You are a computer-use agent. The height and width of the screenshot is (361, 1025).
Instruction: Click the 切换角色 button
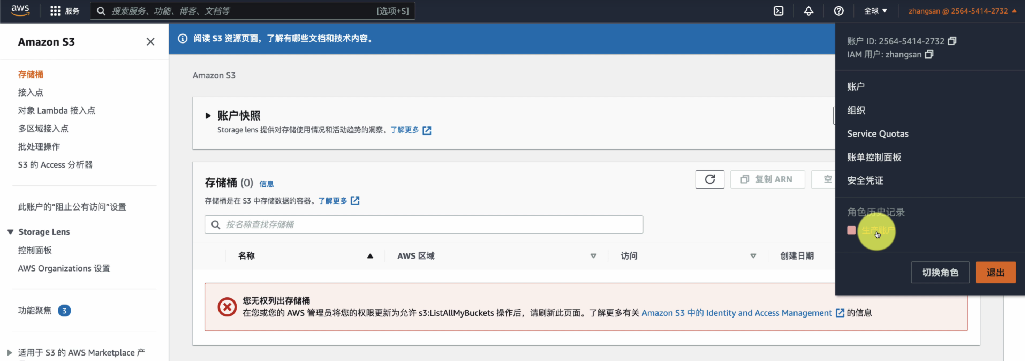click(940, 273)
